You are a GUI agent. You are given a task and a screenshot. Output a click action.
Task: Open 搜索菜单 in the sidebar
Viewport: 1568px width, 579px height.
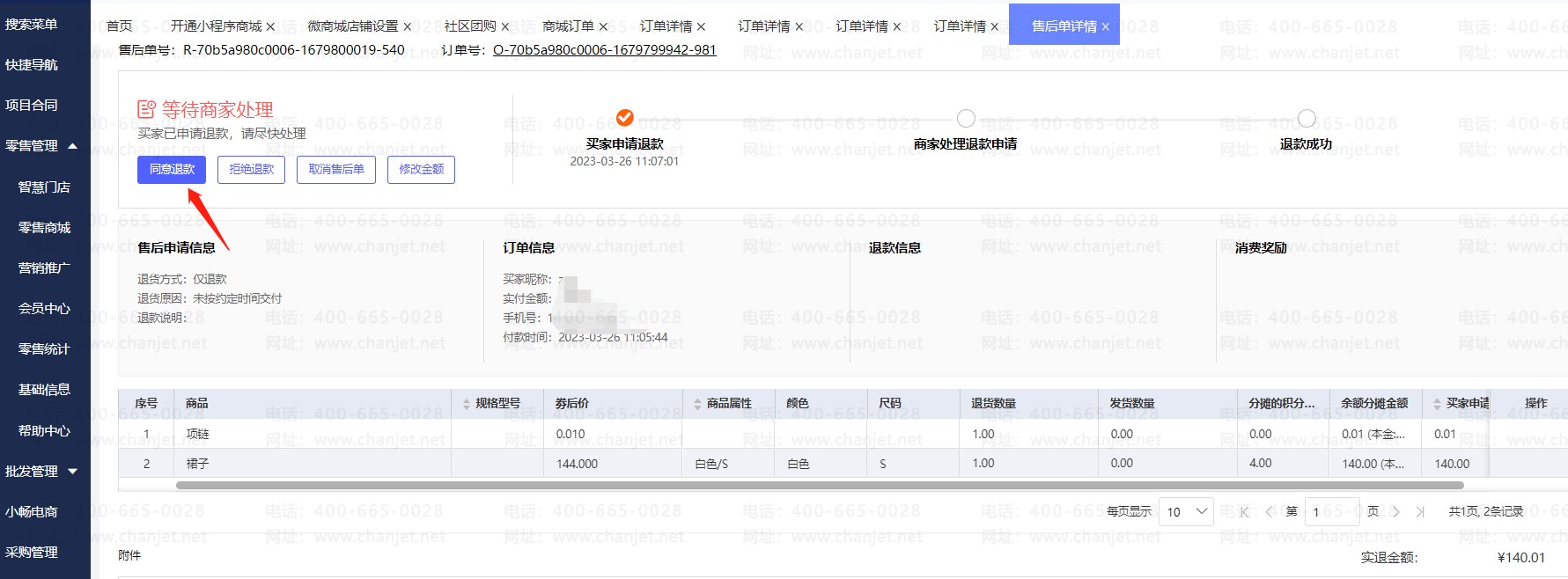click(32, 25)
